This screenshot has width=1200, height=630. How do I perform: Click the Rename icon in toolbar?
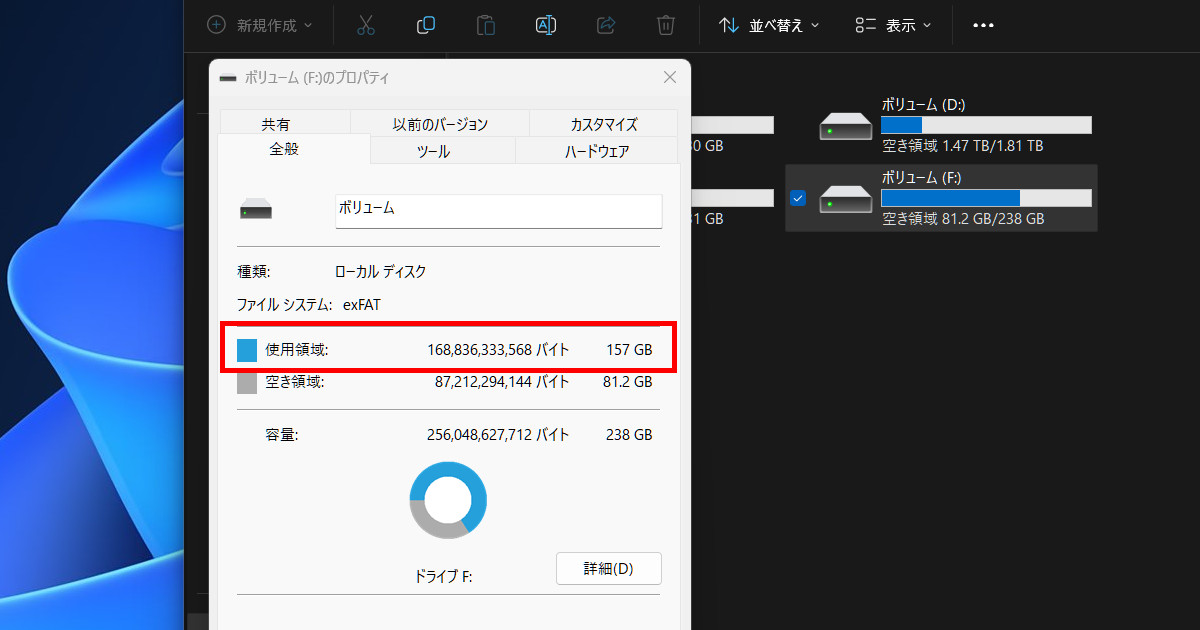click(546, 25)
